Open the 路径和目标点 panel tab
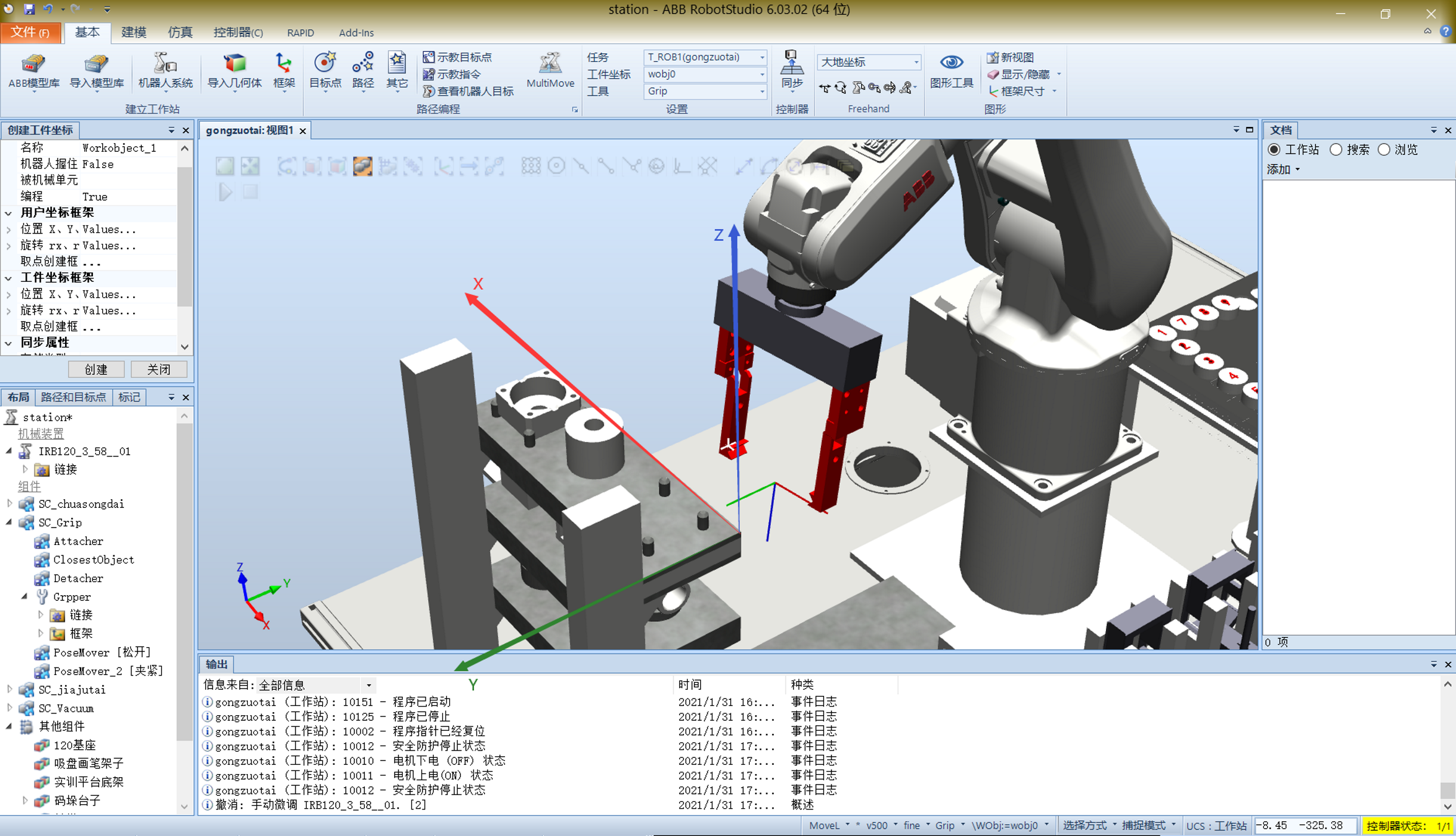This screenshot has height=836, width=1456. pyautogui.click(x=74, y=397)
